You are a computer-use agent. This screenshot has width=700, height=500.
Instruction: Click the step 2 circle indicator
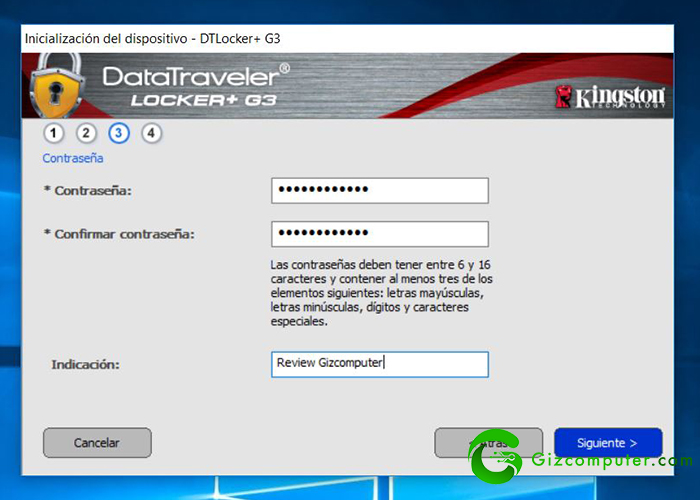point(86,133)
